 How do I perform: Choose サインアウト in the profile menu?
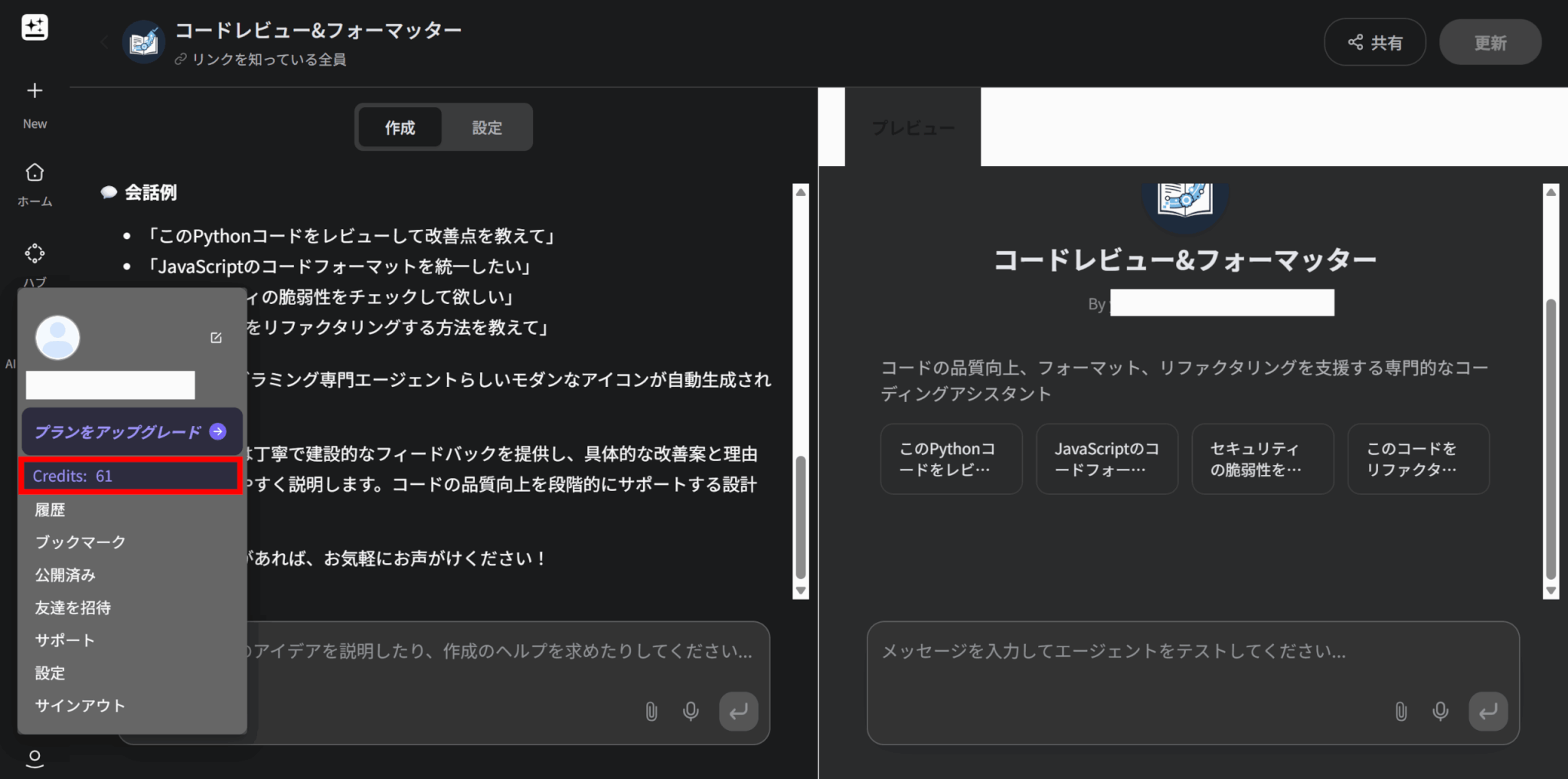point(80,705)
